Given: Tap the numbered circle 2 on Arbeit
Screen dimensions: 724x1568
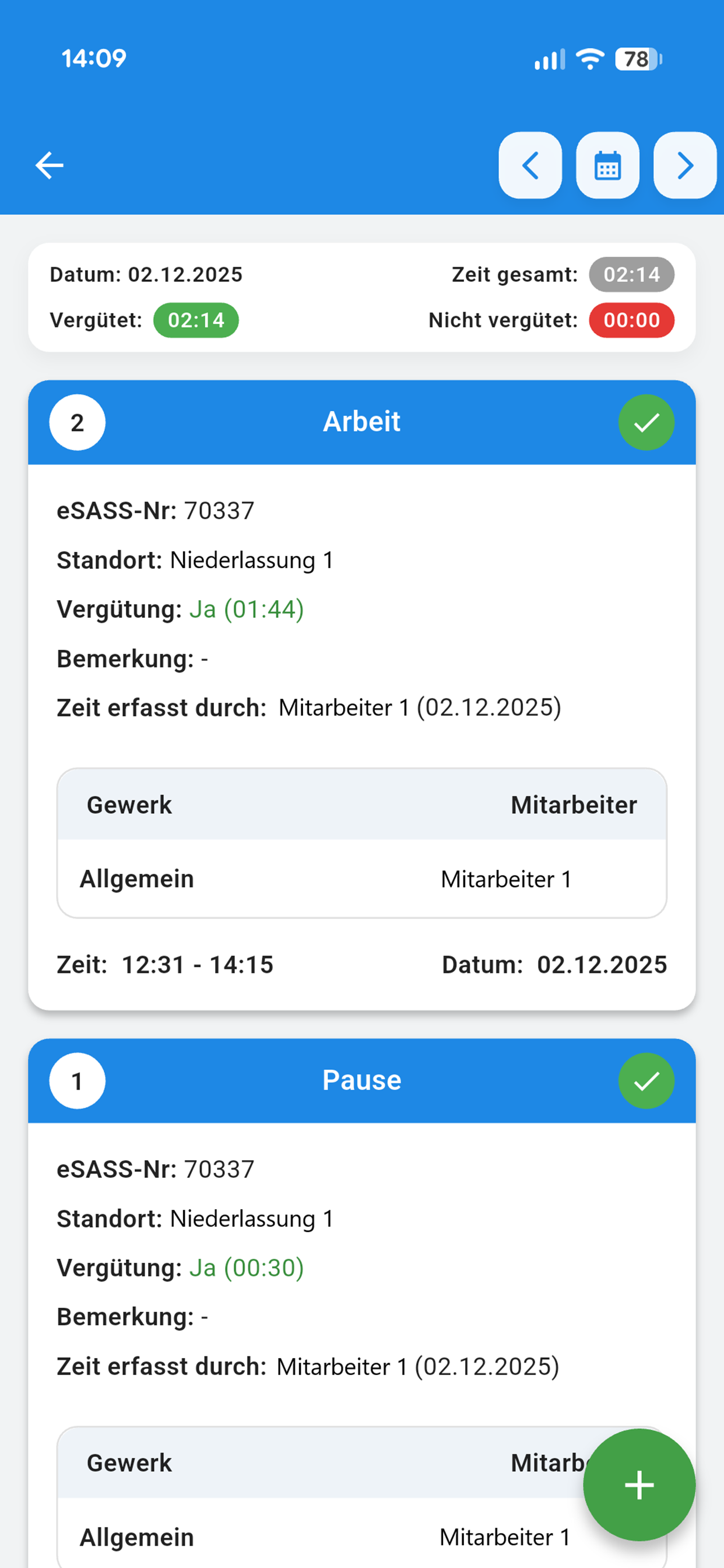Looking at the screenshot, I should click(78, 422).
